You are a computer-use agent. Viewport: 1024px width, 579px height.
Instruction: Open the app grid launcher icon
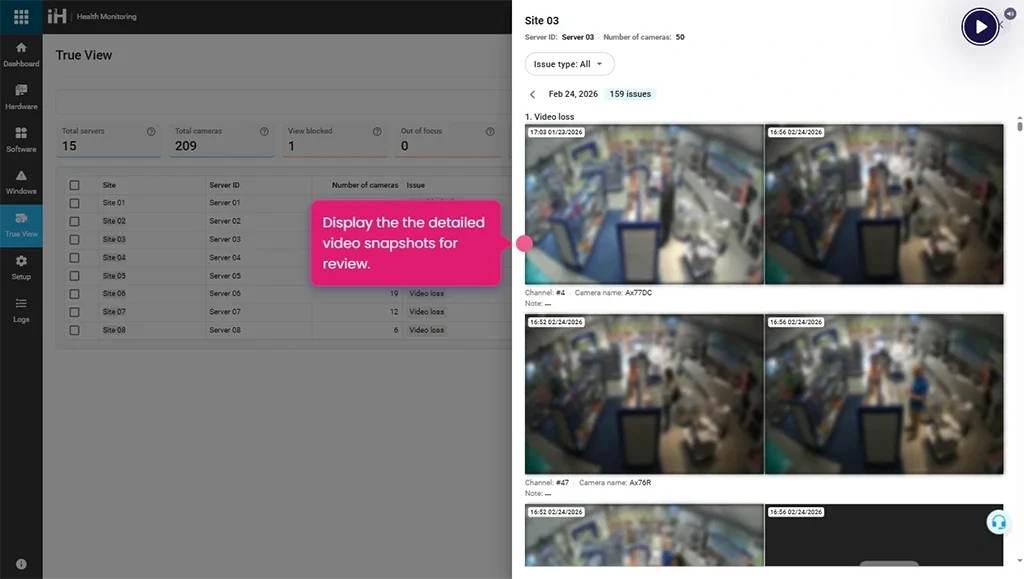tap(21, 17)
